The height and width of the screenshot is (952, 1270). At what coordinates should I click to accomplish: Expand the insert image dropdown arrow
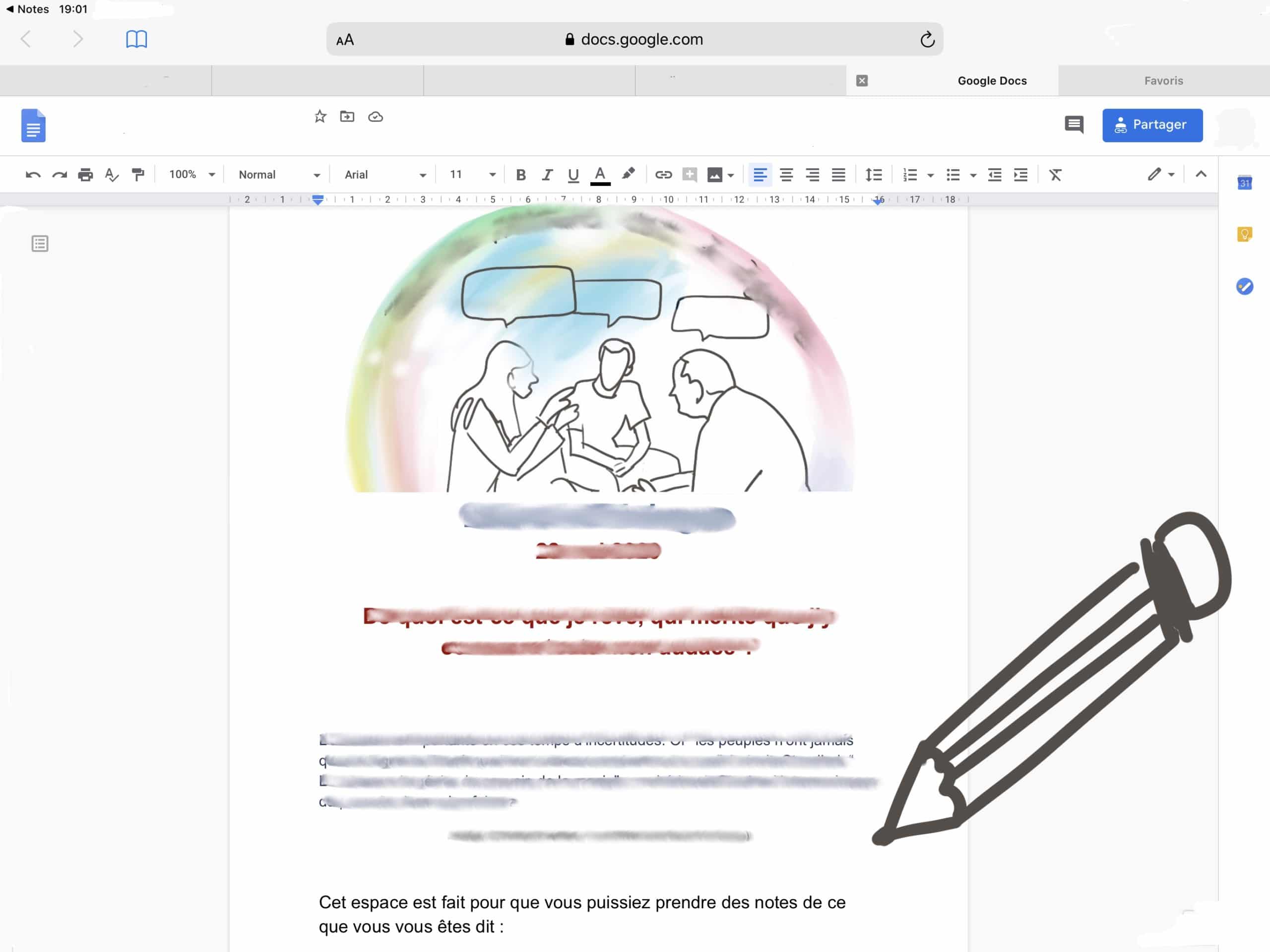(731, 175)
